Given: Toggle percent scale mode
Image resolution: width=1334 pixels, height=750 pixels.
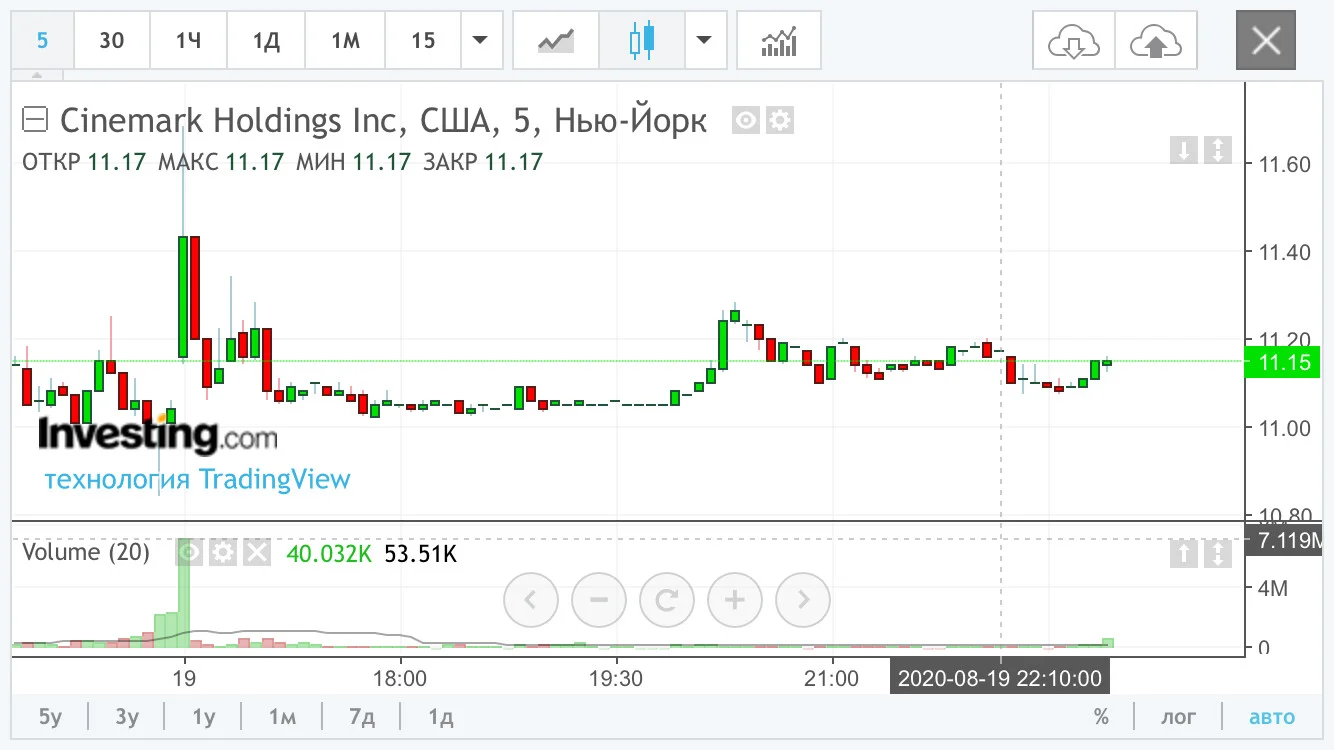Looking at the screenshot, I should pos(1101,717).
